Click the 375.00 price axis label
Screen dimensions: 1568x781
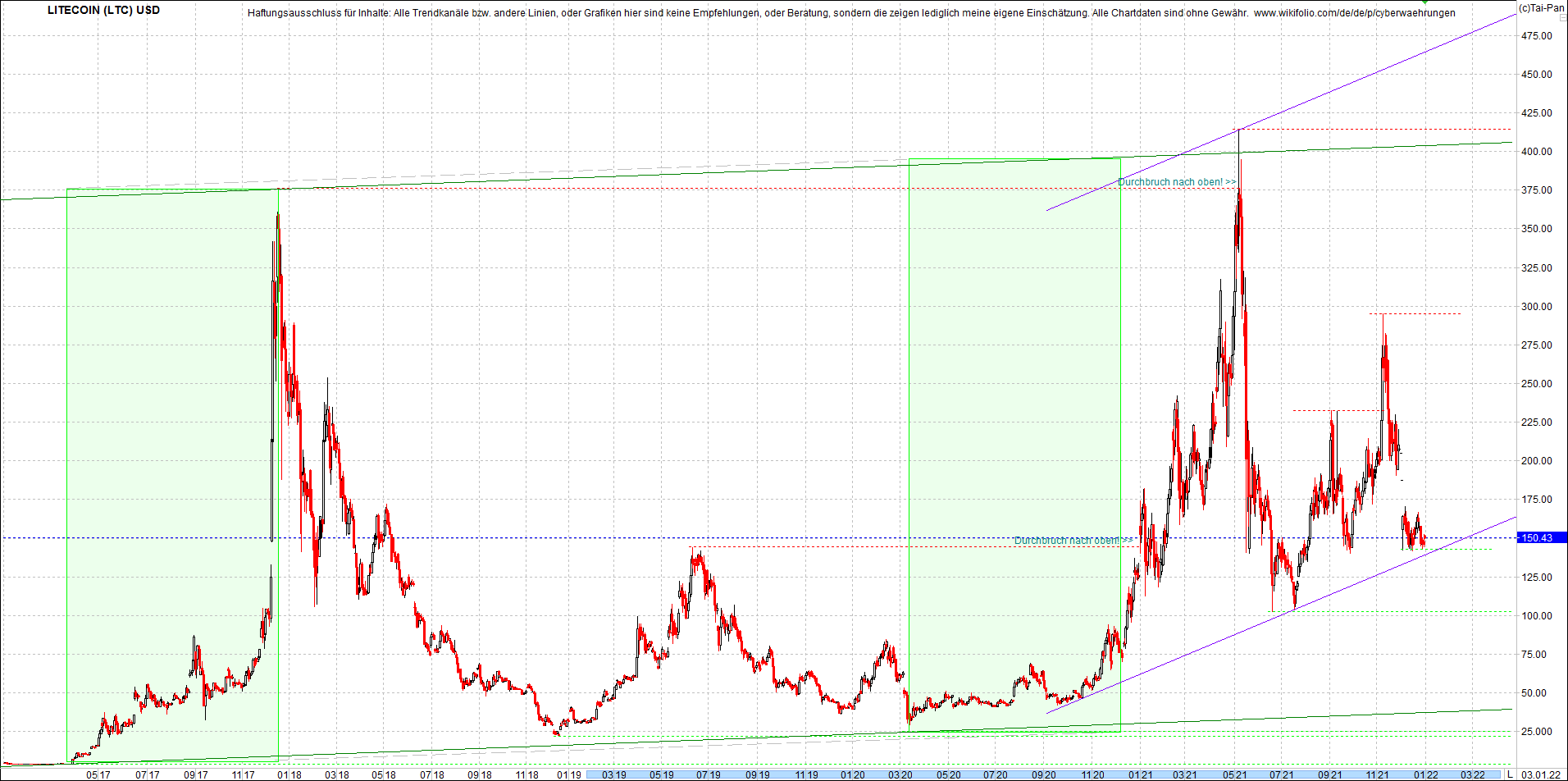click(1537, 190)
